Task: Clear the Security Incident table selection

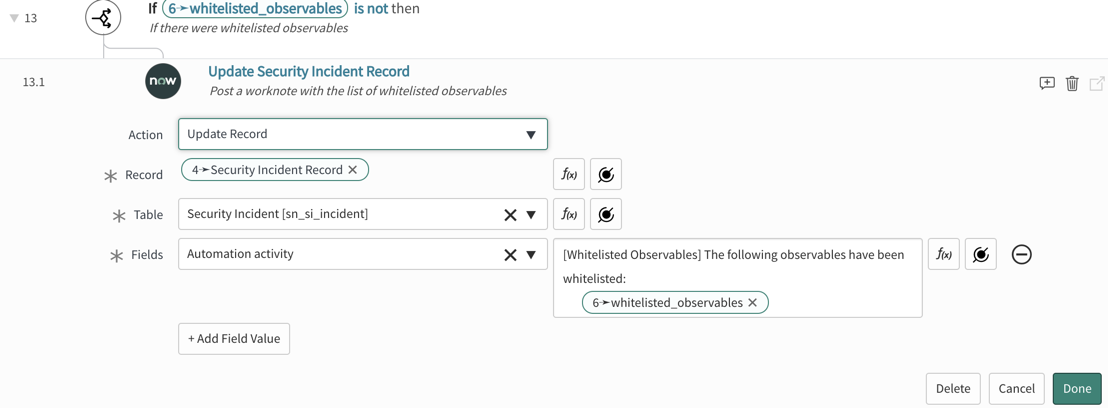Action: (509, 215)
